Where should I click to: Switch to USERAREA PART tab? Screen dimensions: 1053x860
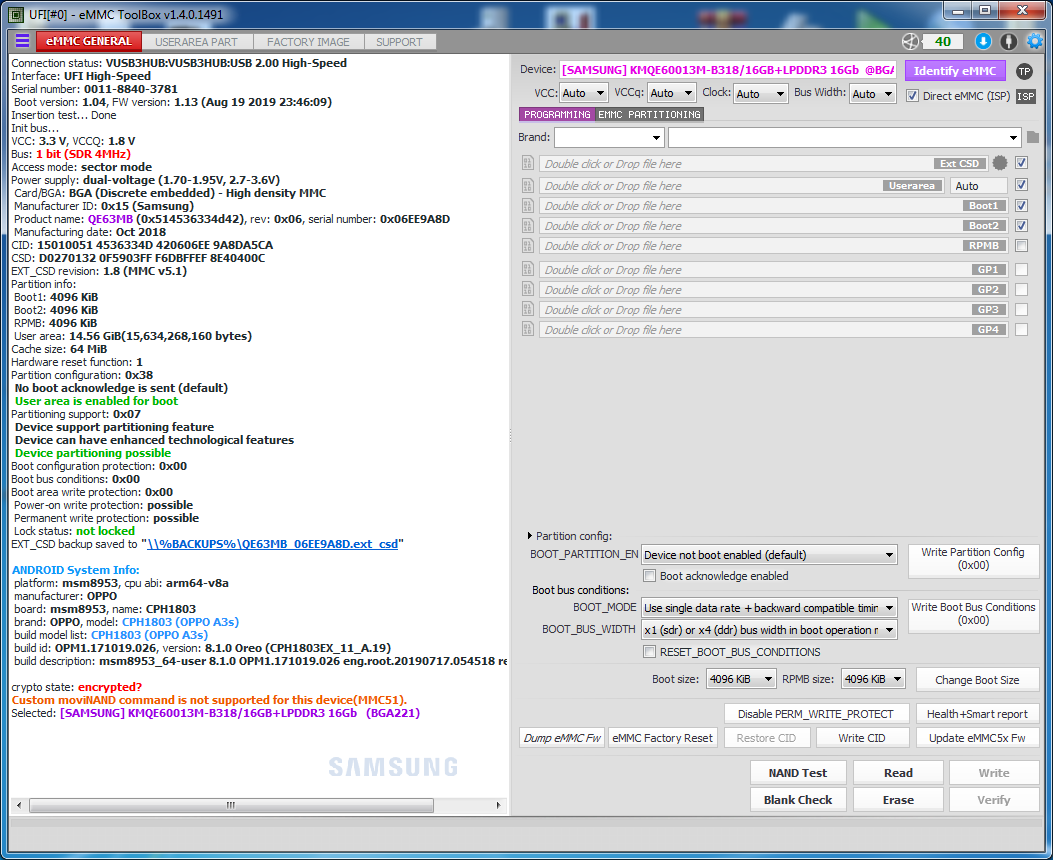[196, 42]
